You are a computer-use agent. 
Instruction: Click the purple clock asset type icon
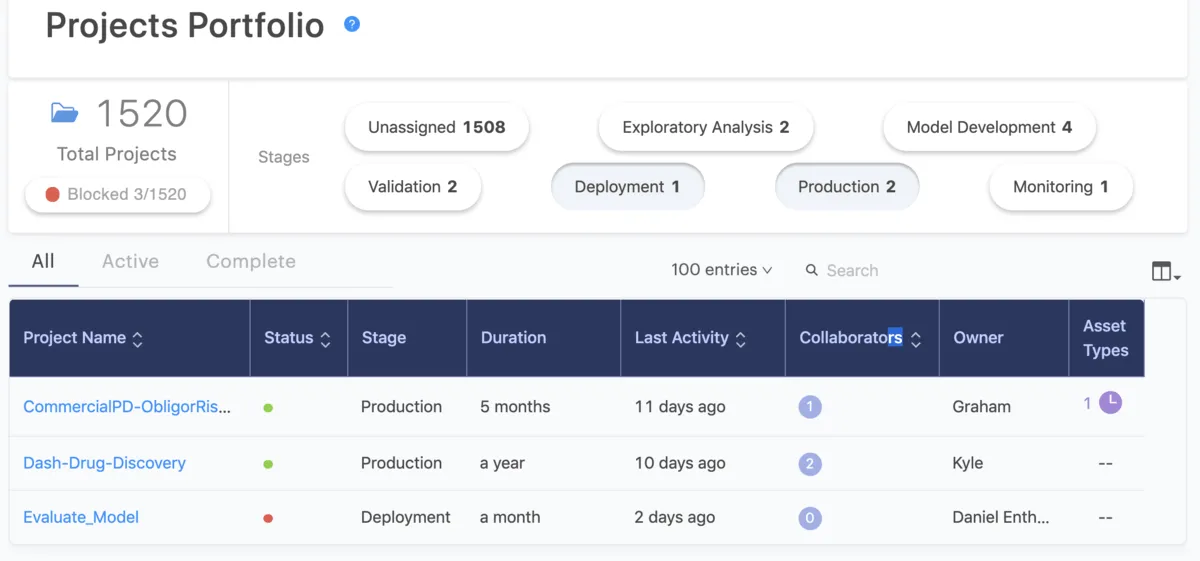[x=1110, y=403]
